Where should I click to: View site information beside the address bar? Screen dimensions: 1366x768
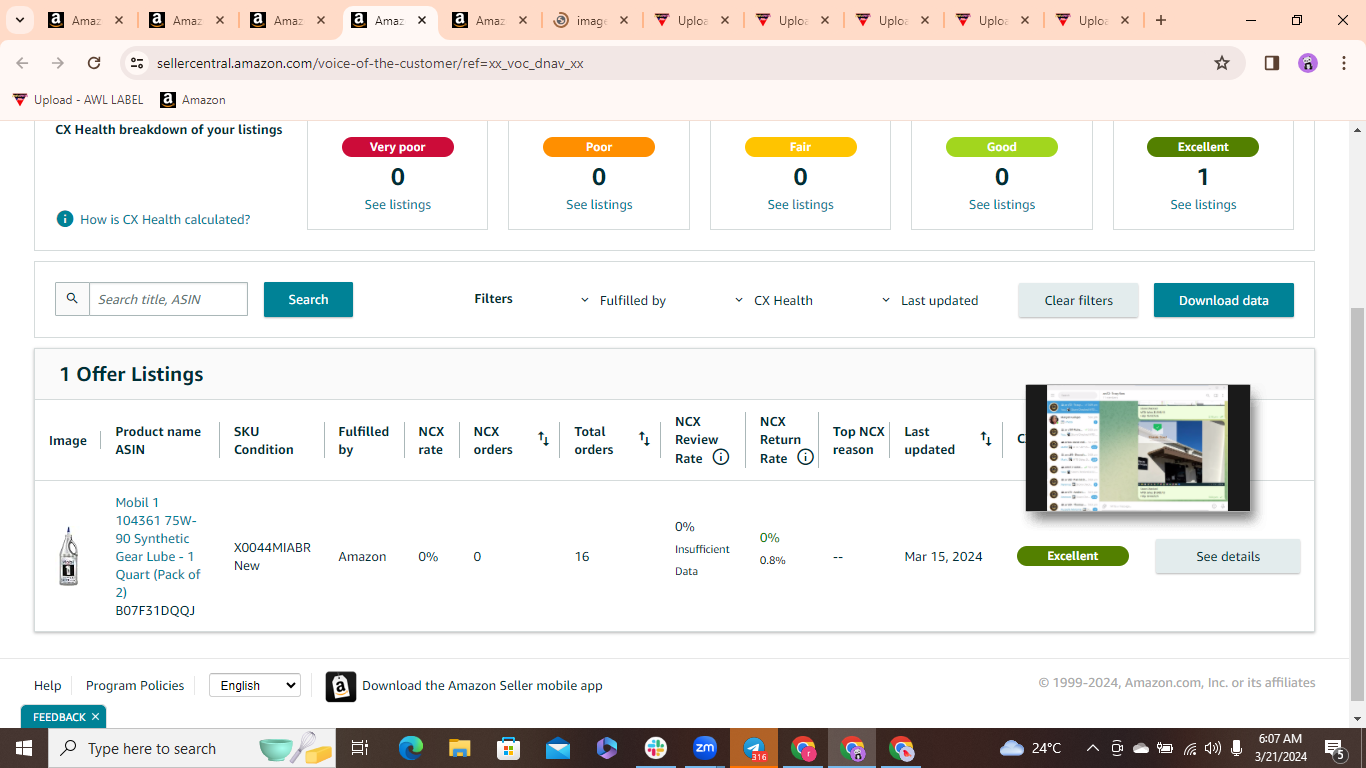coord(138,63)
